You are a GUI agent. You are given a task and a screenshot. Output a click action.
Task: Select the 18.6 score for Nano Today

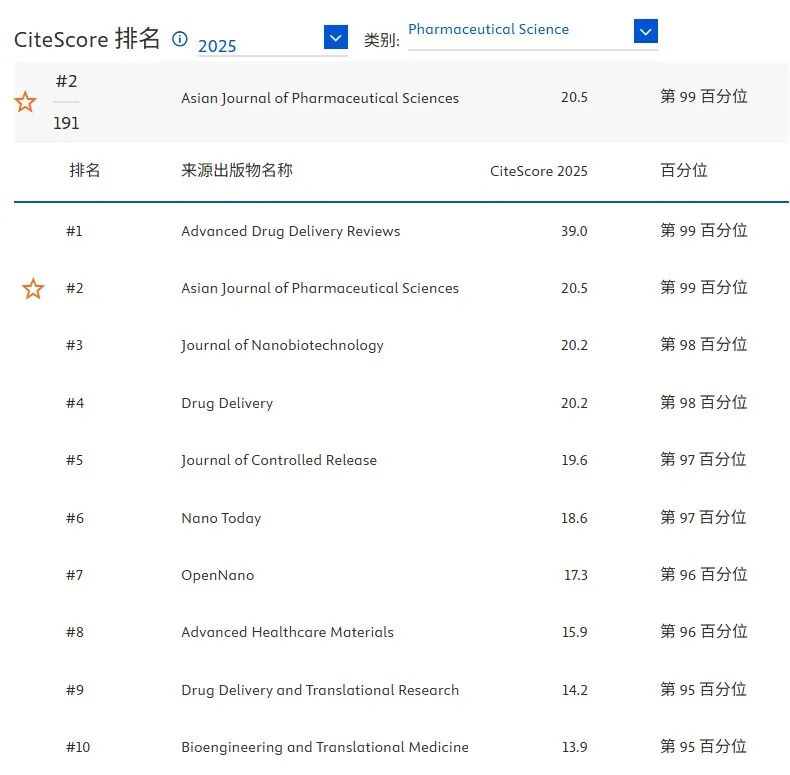point(574,518)
